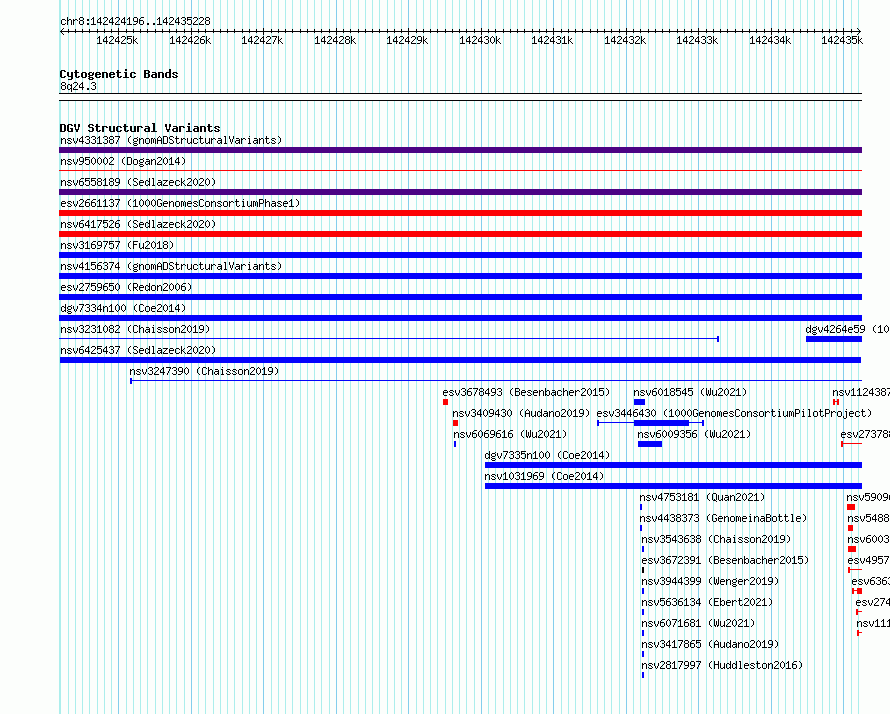The height and width of the screenshot is (714, 890).
Task: Open variant nsv3169757 (Fu2018)
Action: coord(117,245)
